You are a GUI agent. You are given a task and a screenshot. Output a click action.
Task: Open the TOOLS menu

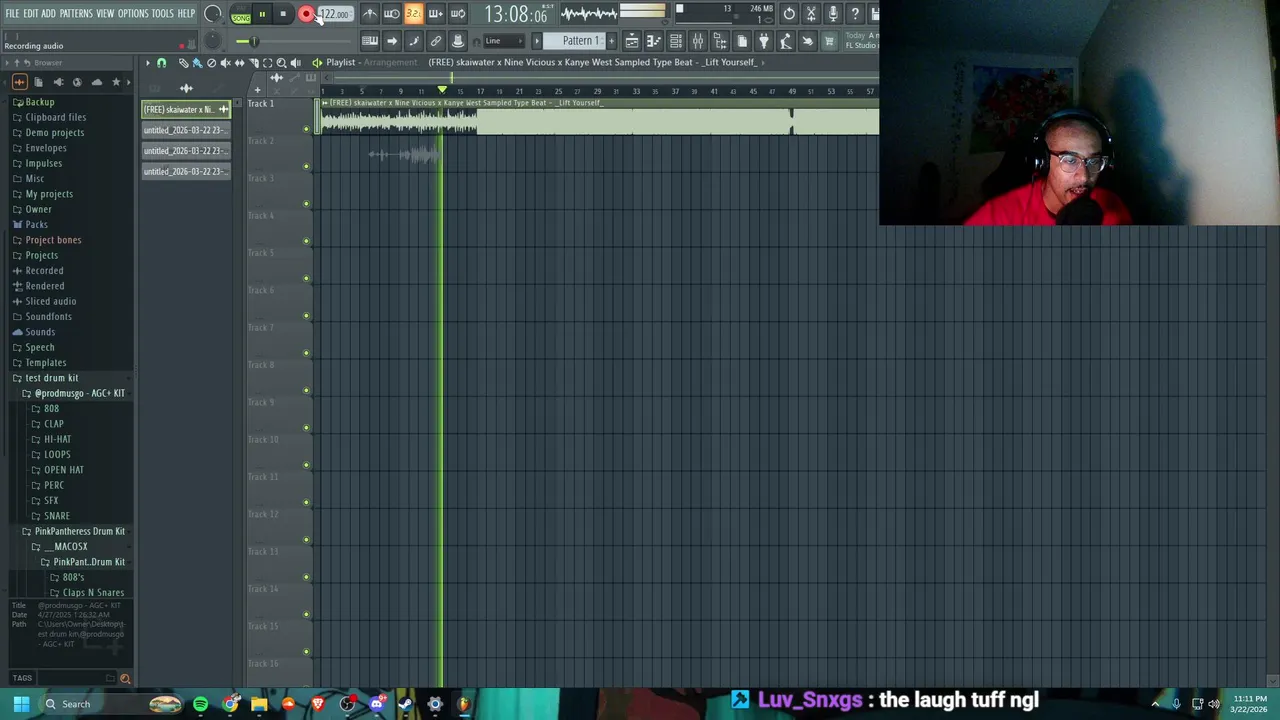(163, 14)
